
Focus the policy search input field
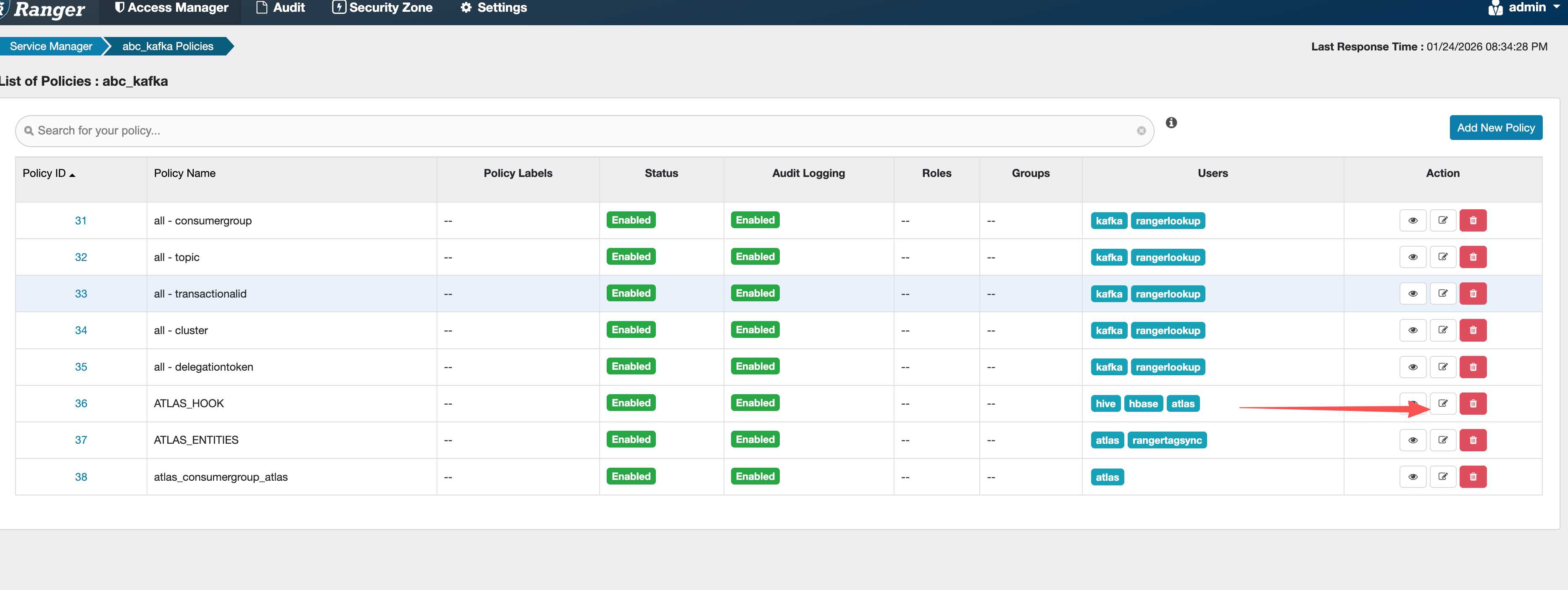[x=578, y=131]
